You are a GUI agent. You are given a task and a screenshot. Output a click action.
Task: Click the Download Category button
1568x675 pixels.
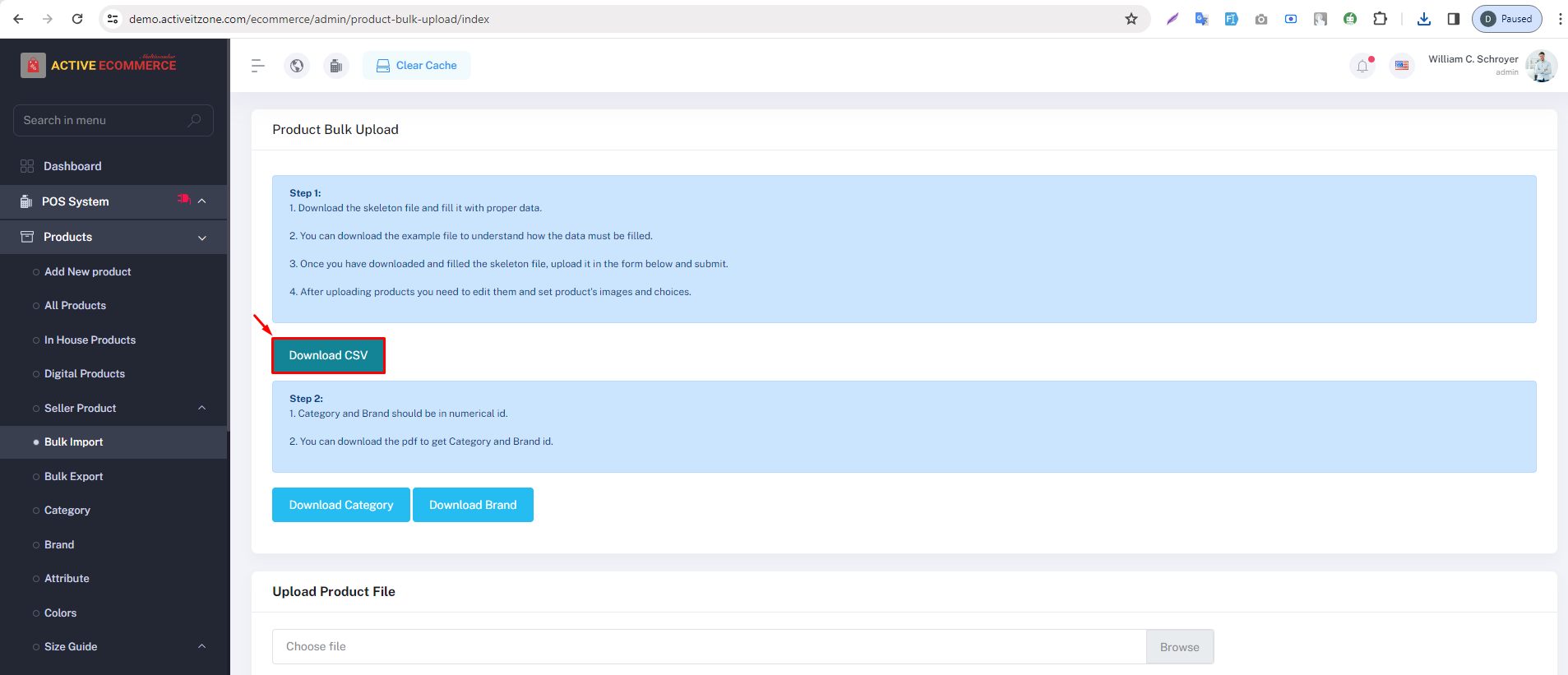coord(341,505)
